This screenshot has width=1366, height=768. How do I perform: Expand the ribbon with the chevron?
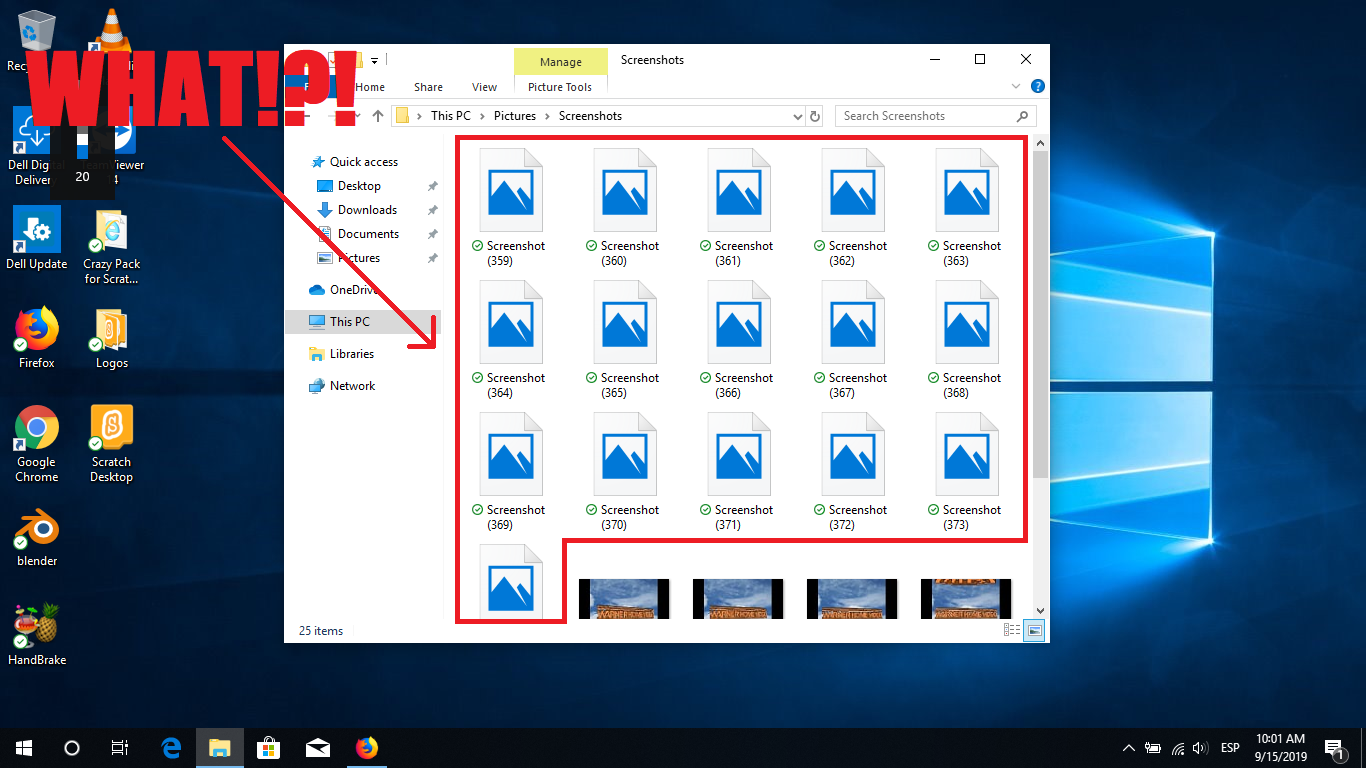pos(1017,87)
